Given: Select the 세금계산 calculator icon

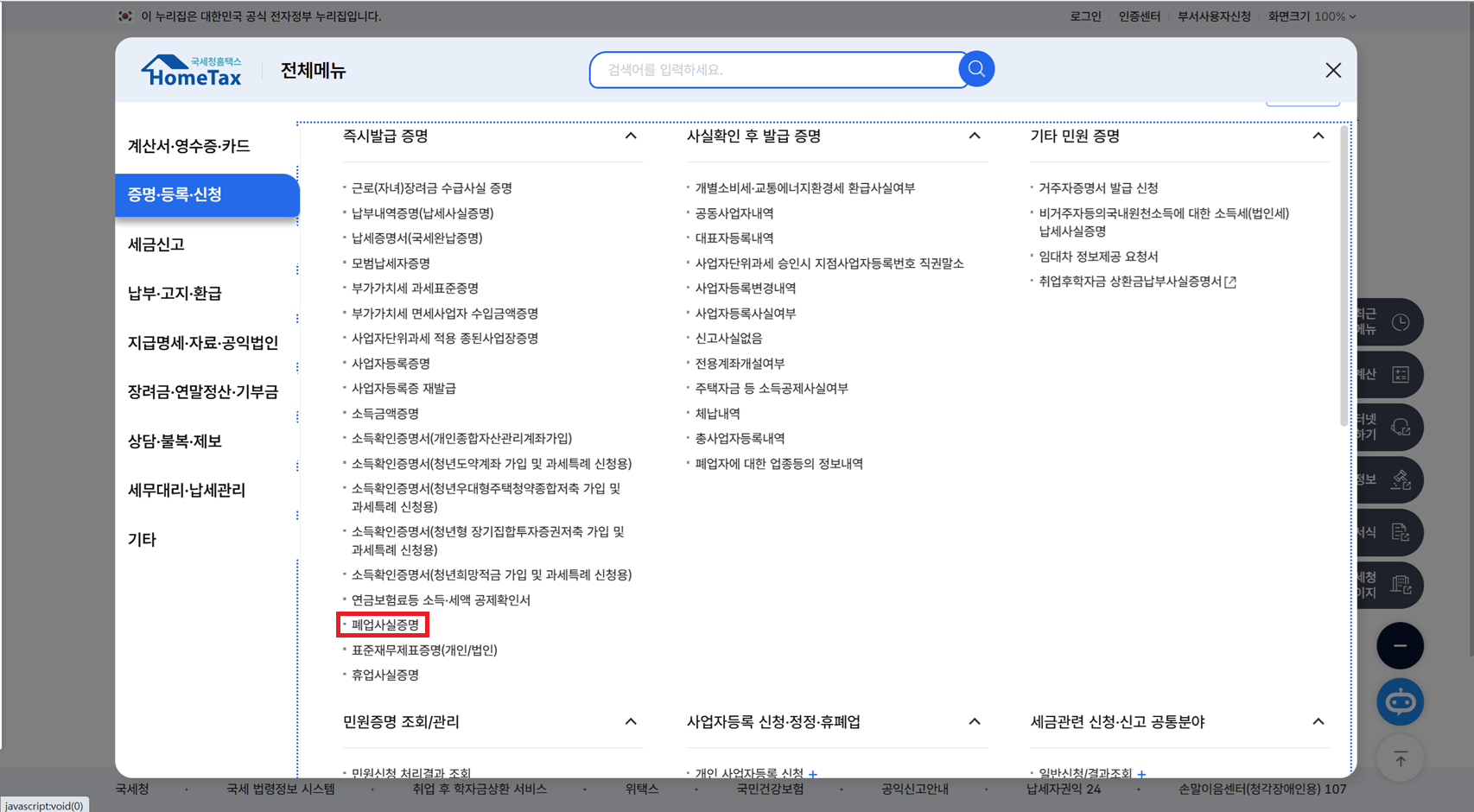Looking at the screenshot, I should [1400, 374].
